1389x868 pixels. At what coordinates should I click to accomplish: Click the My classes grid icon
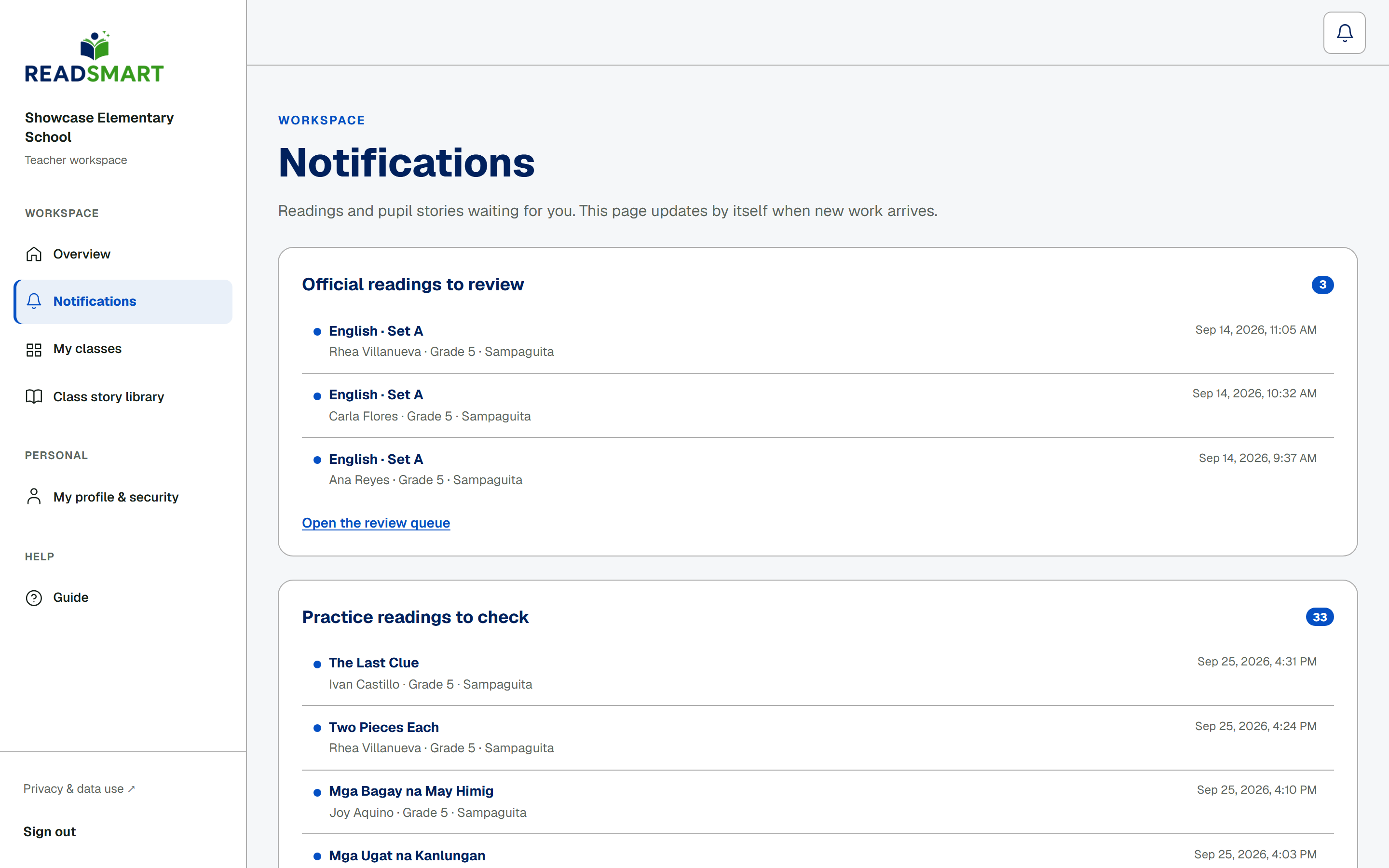[34, 350]
